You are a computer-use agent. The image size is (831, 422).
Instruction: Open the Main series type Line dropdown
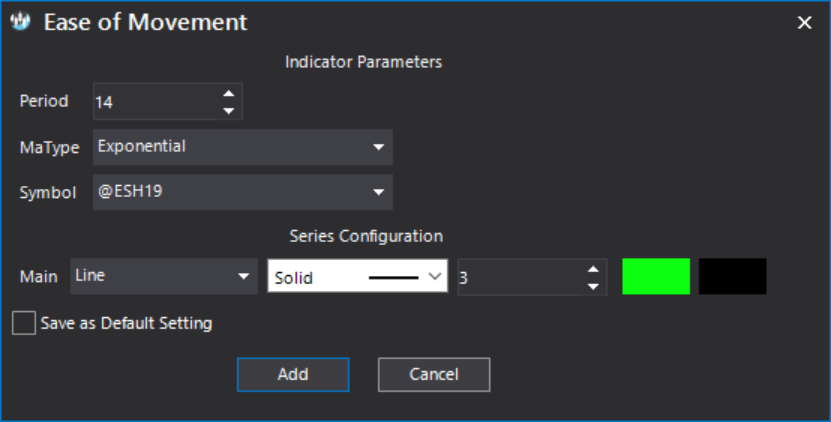[x=164, y=276]
